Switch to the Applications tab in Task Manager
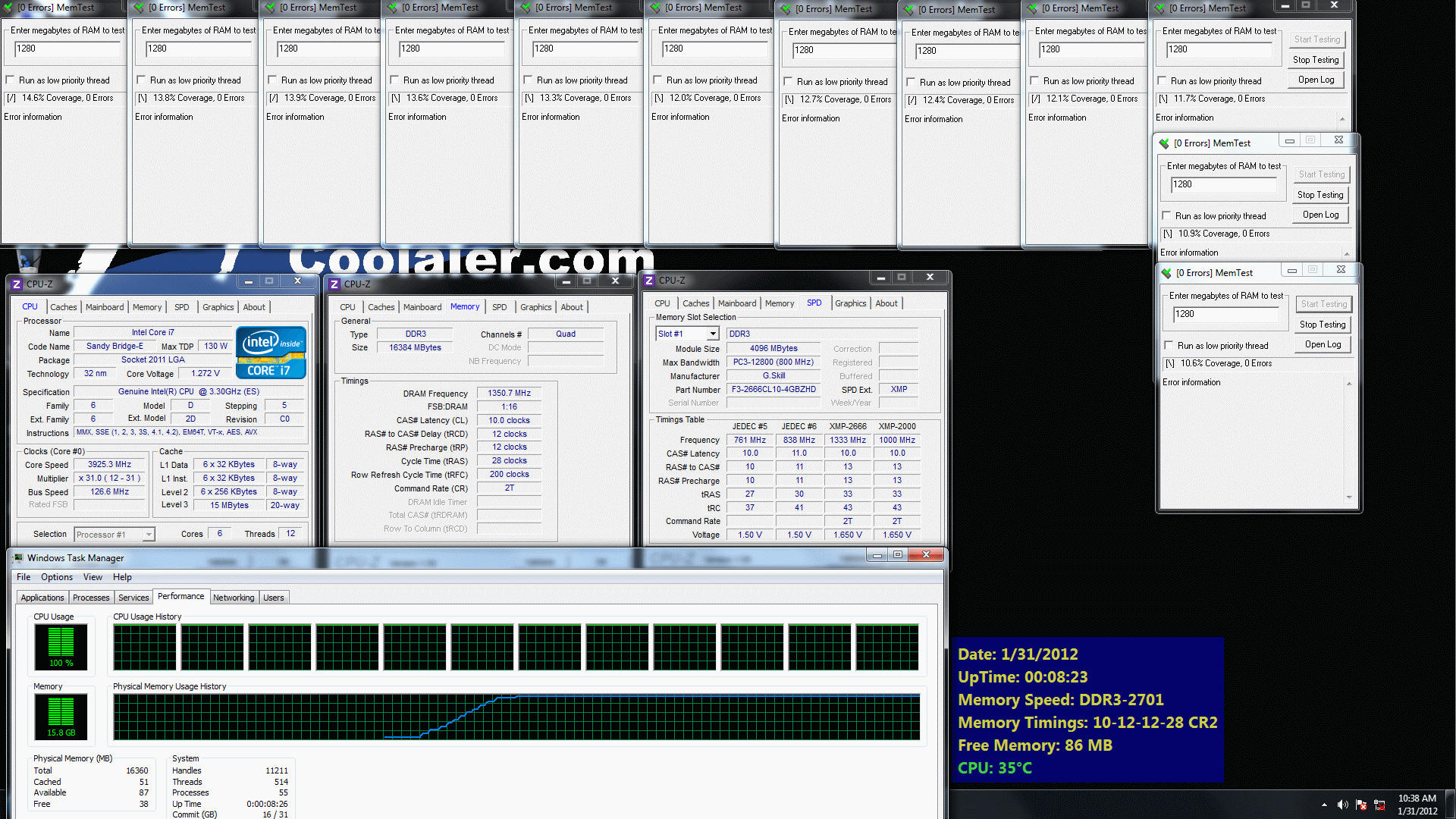 pos(42,598)
